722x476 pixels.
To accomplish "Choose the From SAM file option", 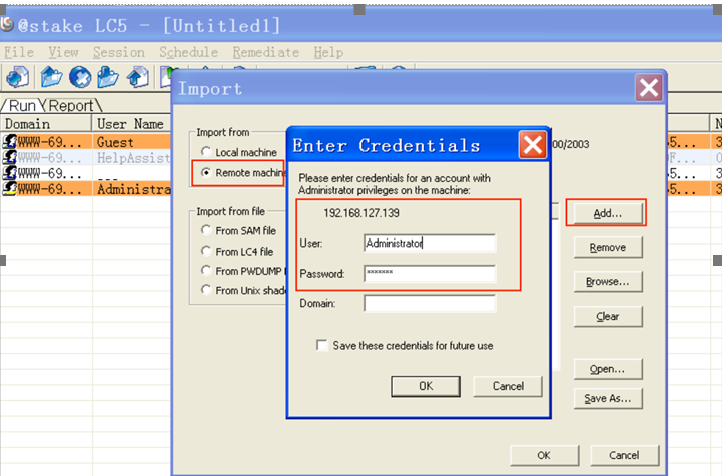I will point(206,230).
